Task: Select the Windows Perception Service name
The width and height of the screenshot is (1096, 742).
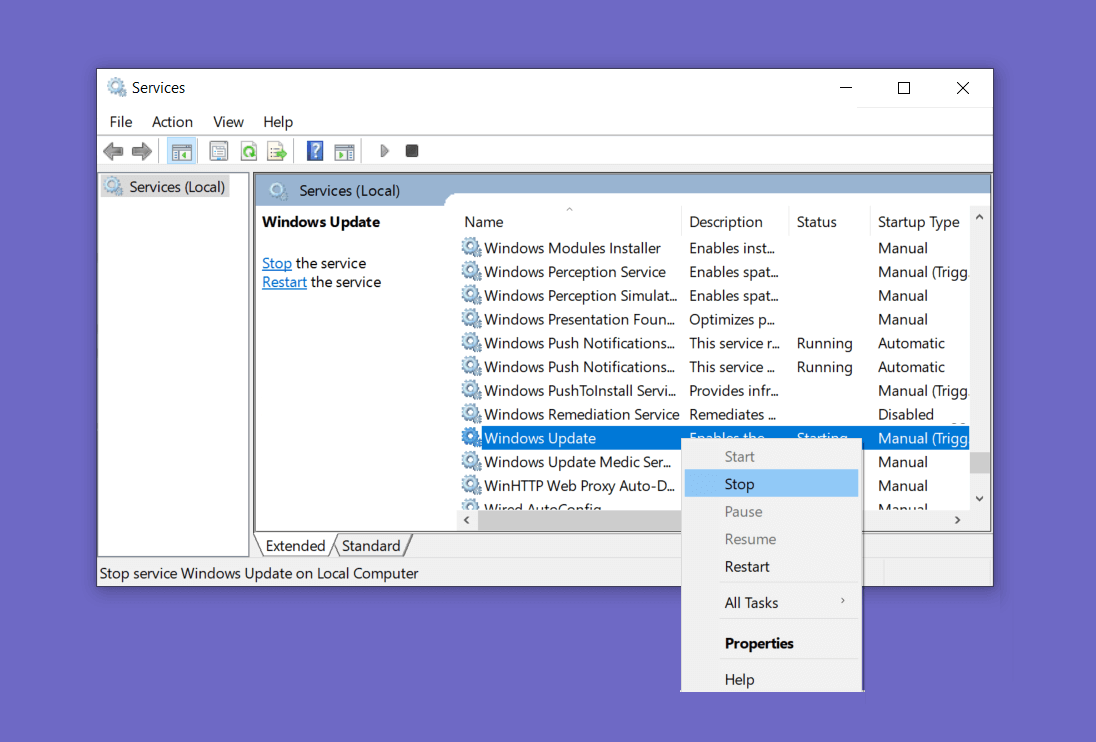Action: (x=575, y=272)
